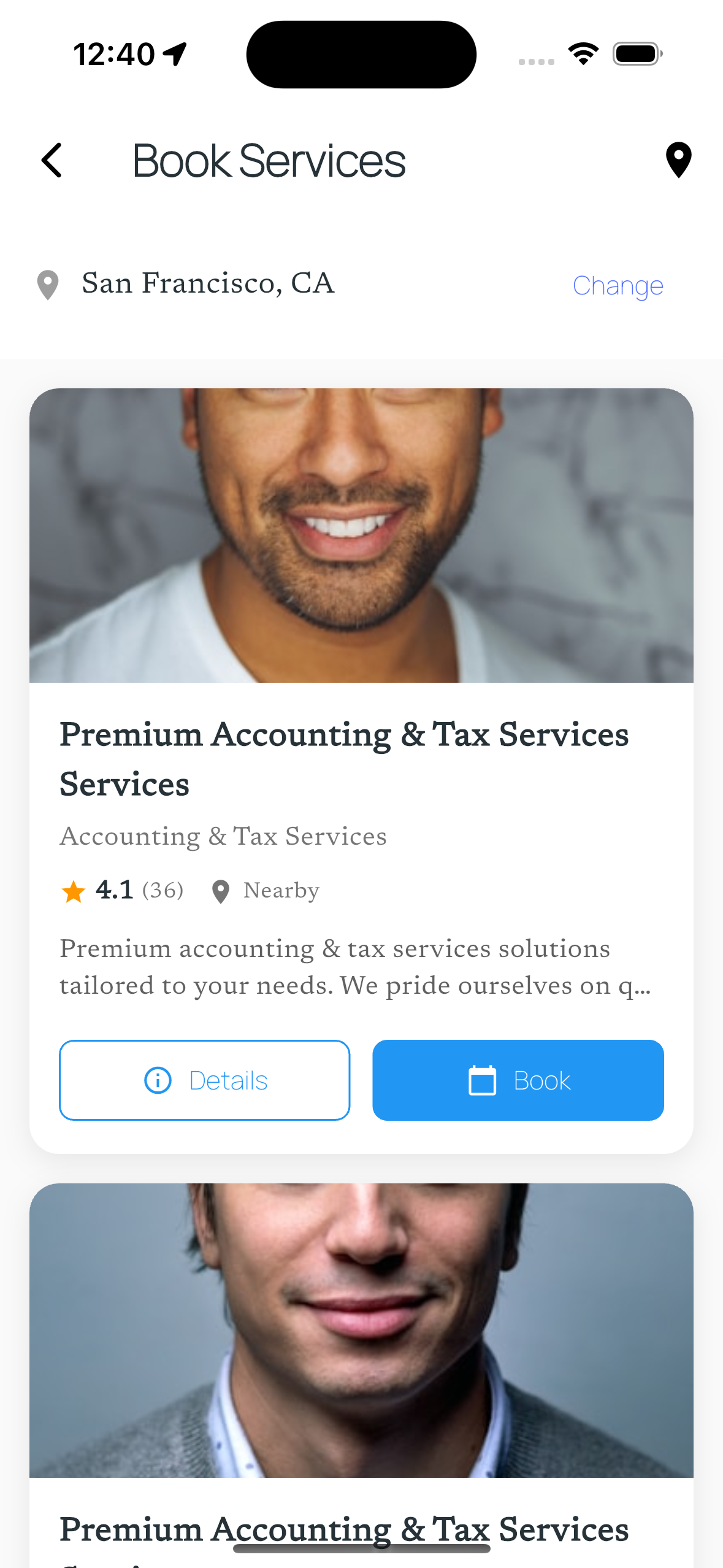Screen dimensions: 723x1568
Task: Tap the Wi-Fi icon in the status bar
Action: 583,53
